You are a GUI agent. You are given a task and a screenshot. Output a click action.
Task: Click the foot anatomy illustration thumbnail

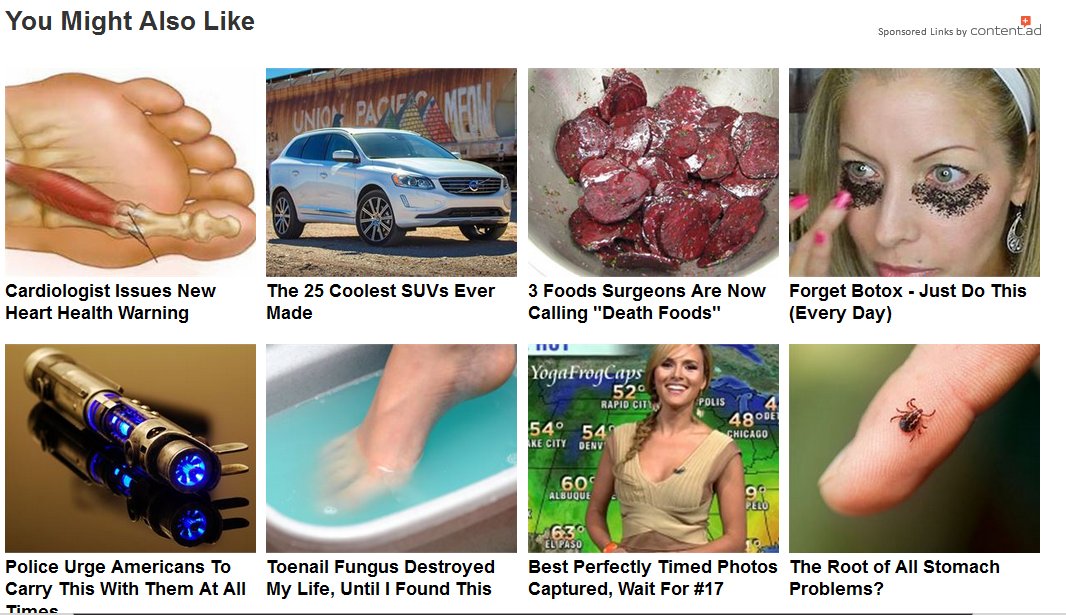pyautogui.click(x=131, y=172)
